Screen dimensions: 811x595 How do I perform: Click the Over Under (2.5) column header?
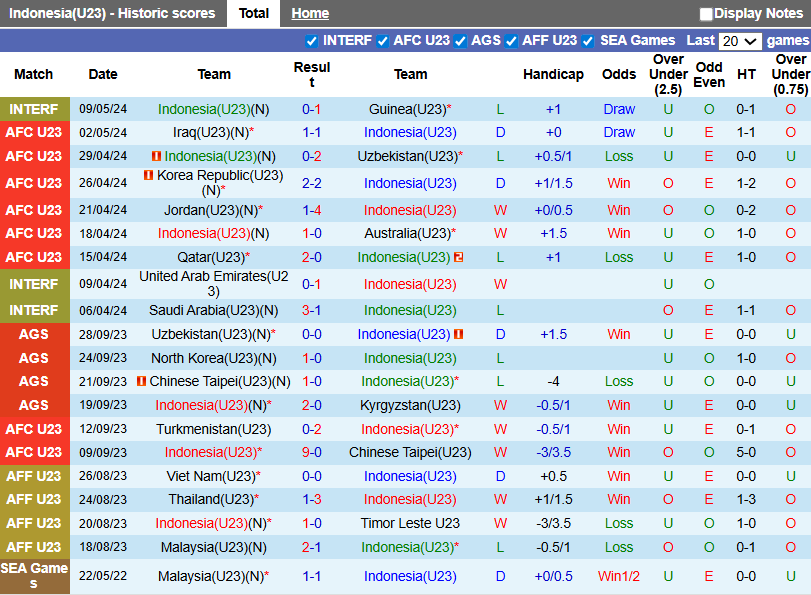coord(668,75)
